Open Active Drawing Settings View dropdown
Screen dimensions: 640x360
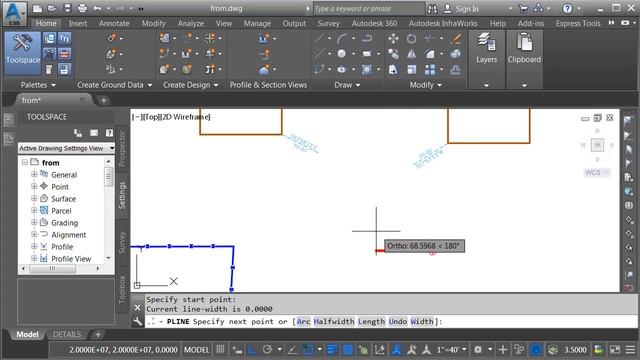pyautogui.click(x=66, y=148)
